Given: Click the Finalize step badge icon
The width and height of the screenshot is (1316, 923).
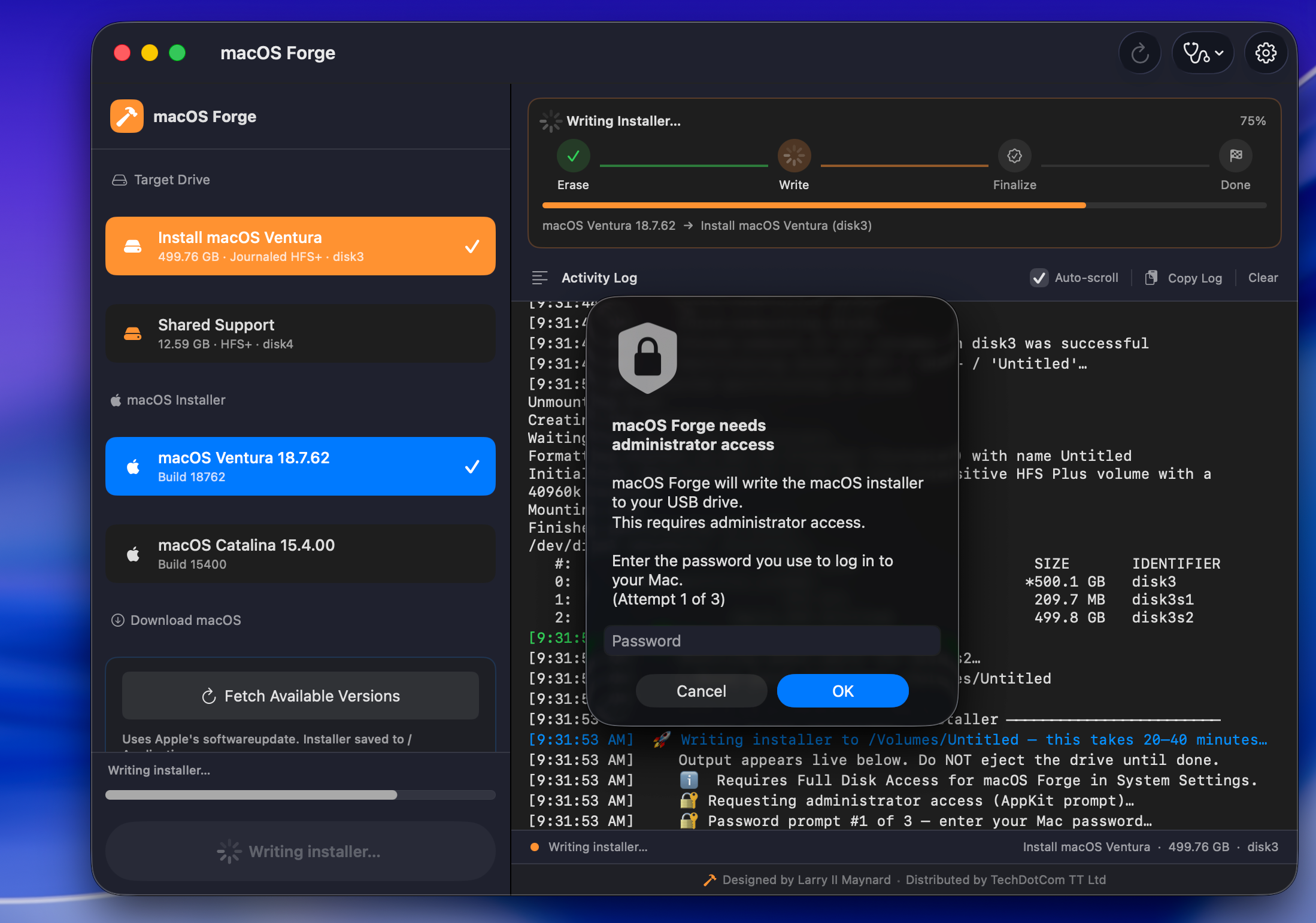Looking at the screenshot, I should point(1015,156).
